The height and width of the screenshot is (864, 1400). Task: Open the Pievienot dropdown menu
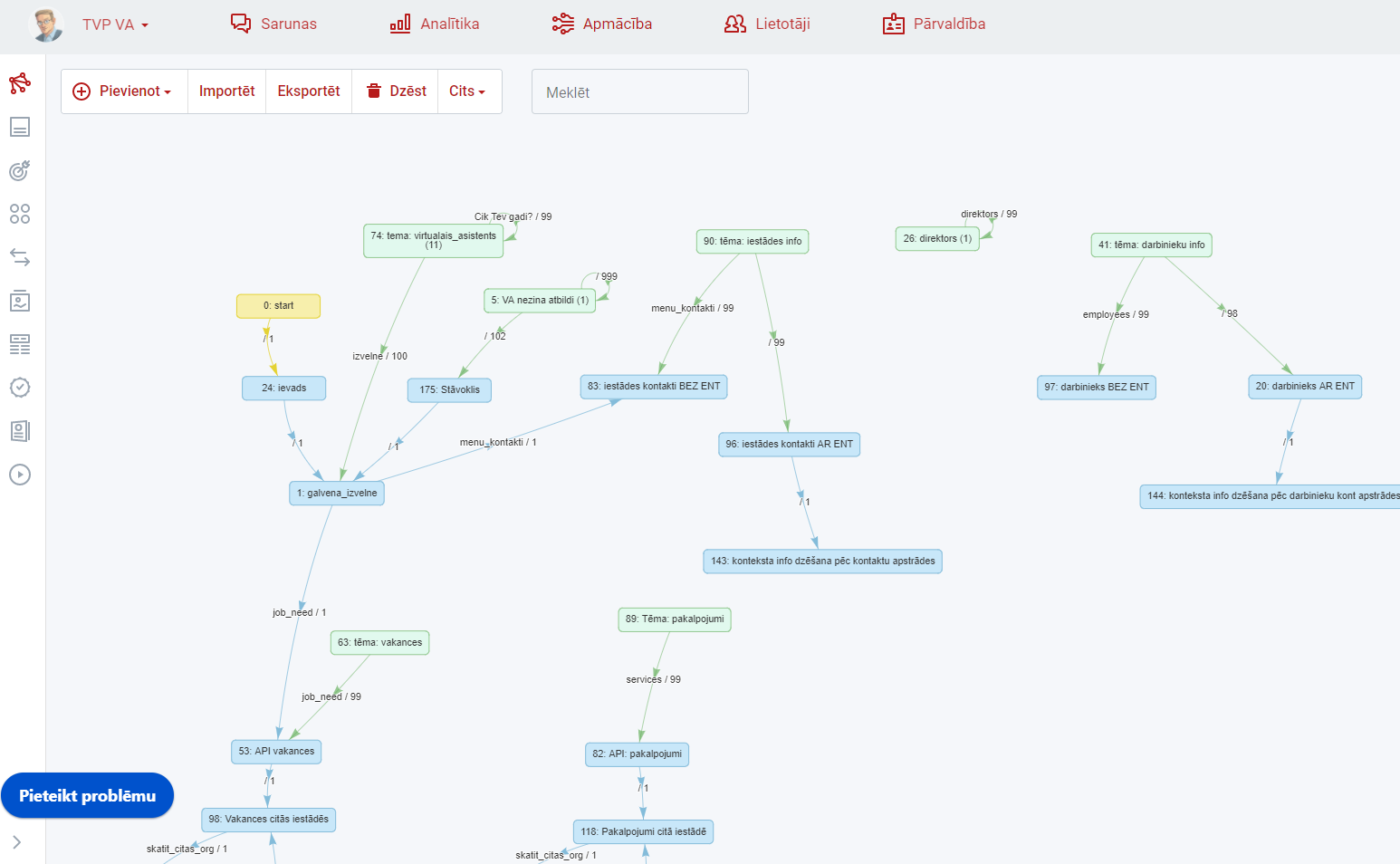coord(123,91)
